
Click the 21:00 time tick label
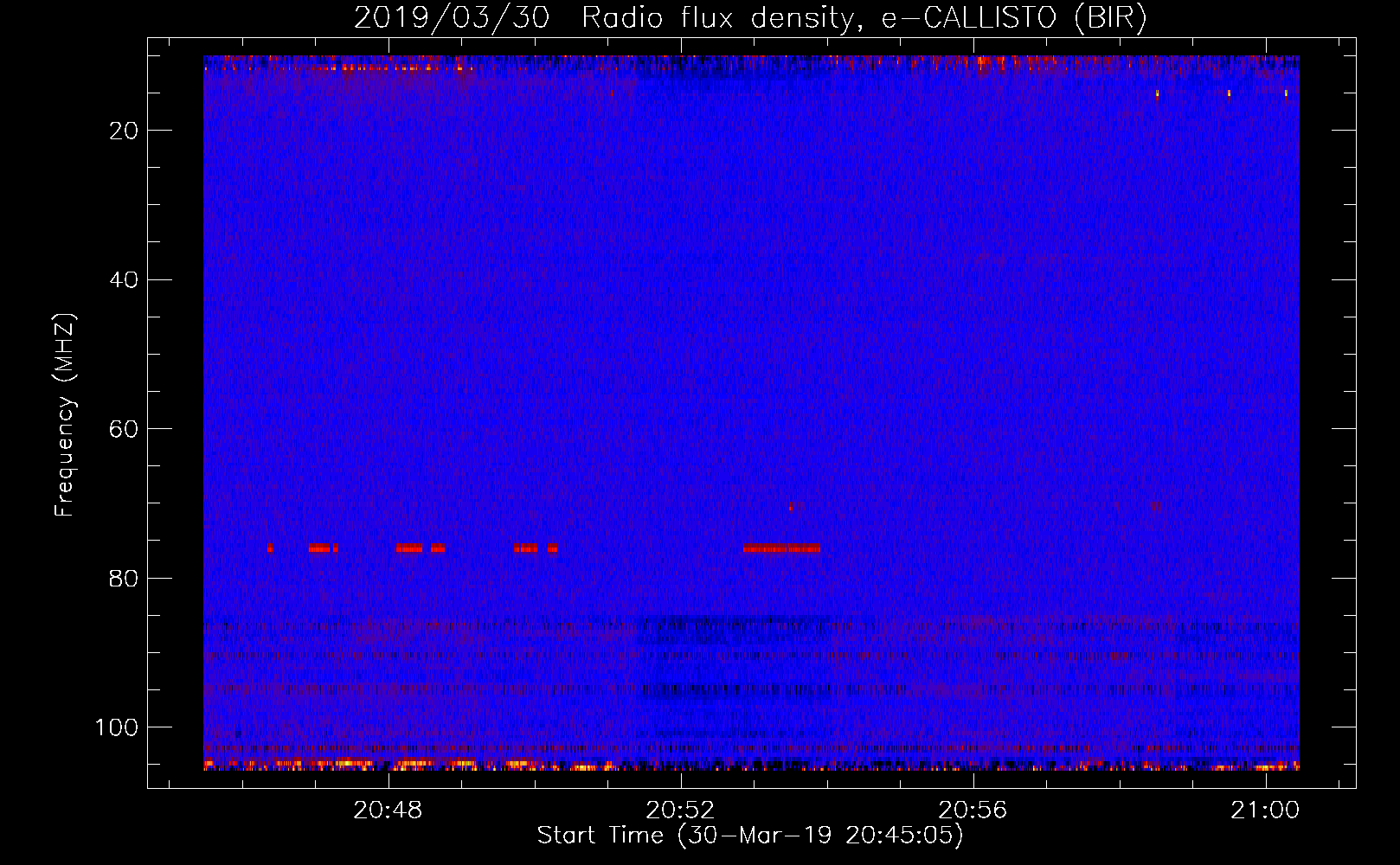coord(1266,811)
